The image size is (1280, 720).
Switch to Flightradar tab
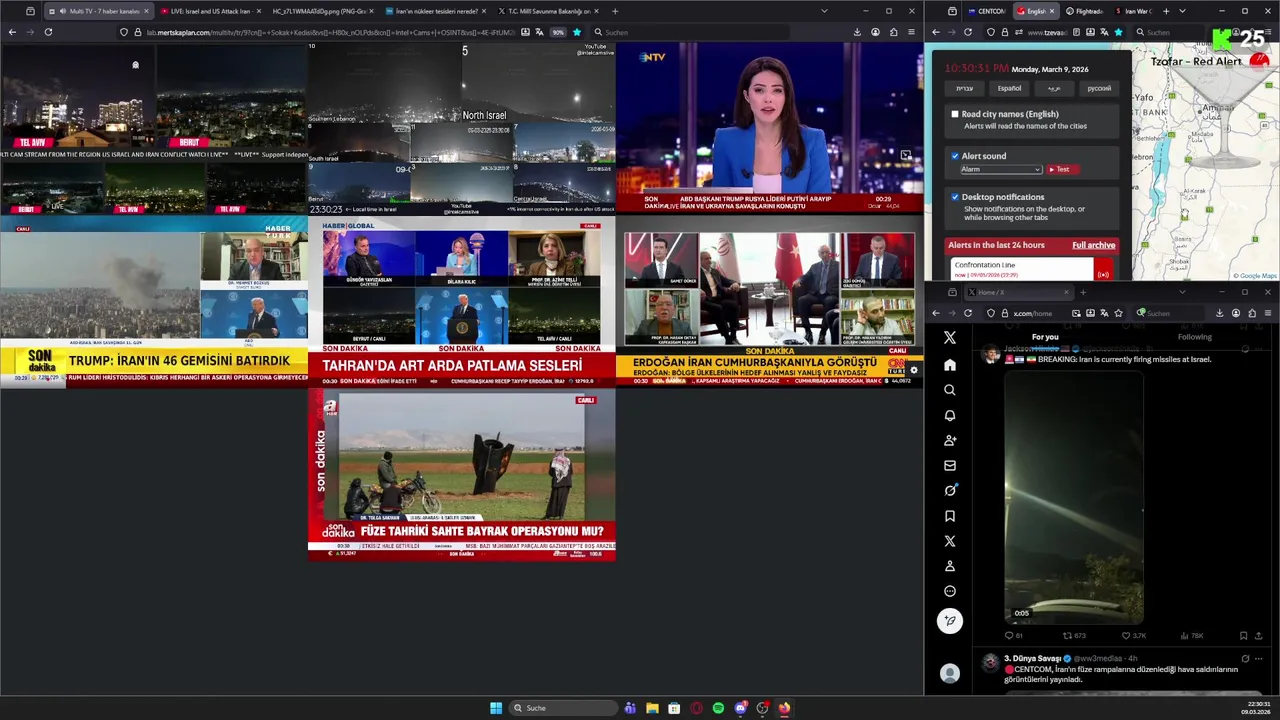1084,11
